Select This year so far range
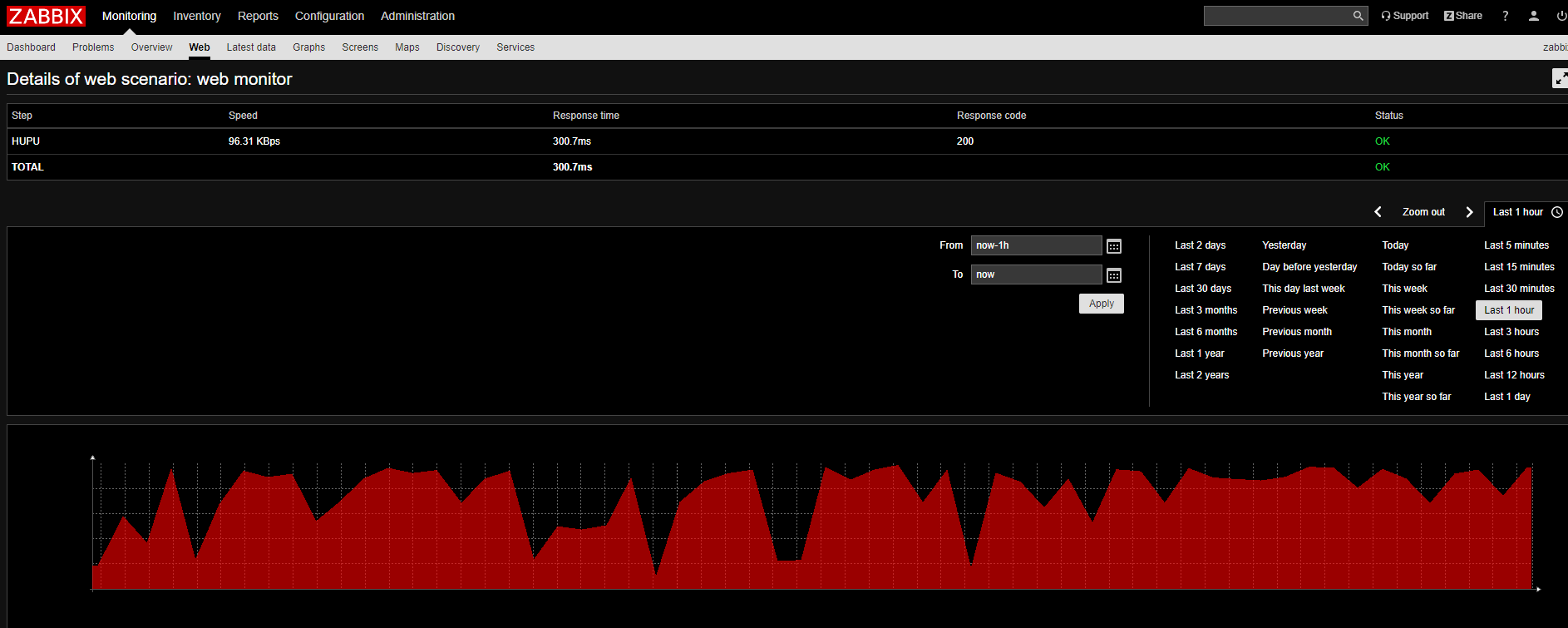The height and width of the screenshot is (628, 1568). [x=1417, y=397]
